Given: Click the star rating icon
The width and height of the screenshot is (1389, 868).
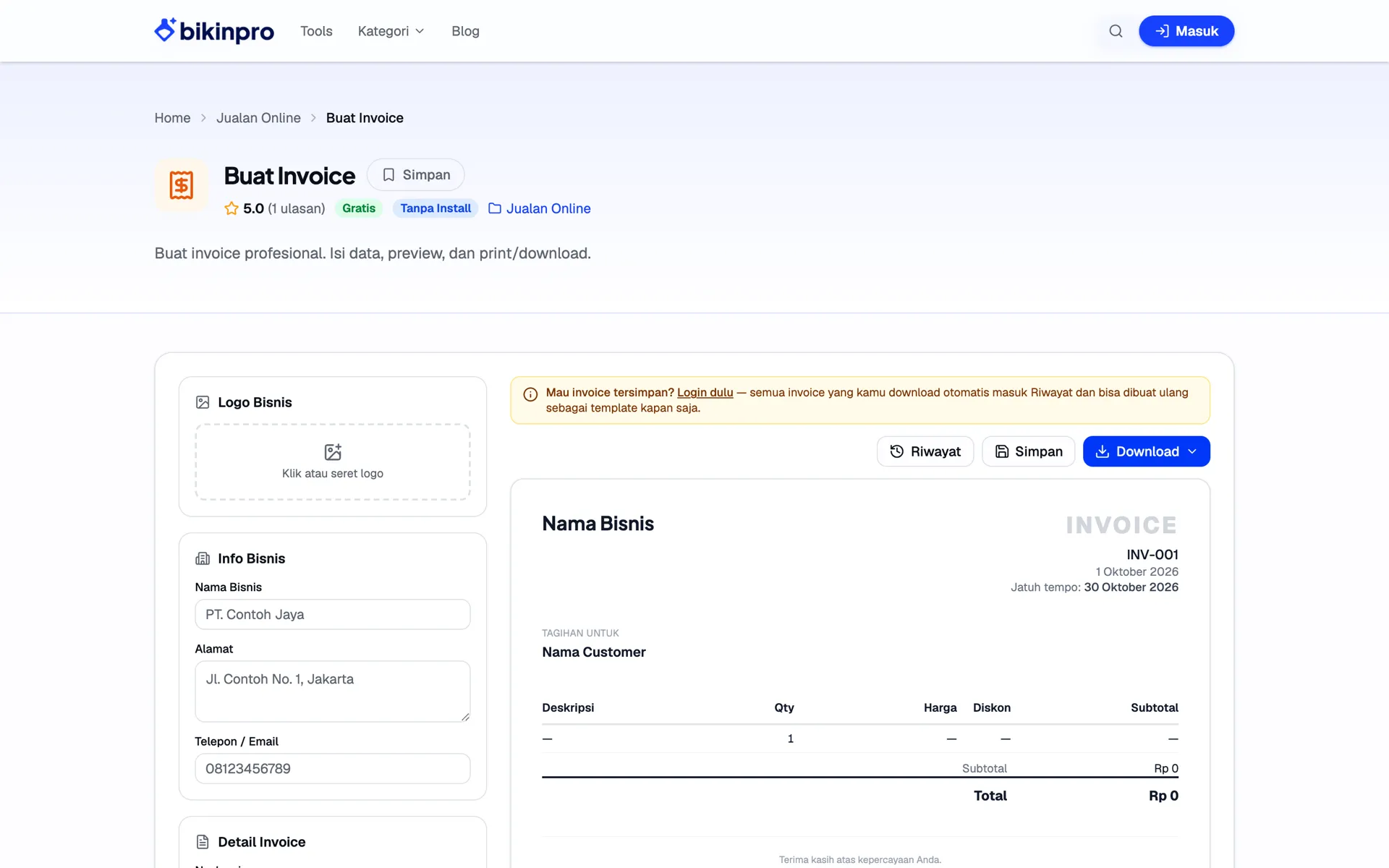Looking at the screenshot, I should point(231,208).
